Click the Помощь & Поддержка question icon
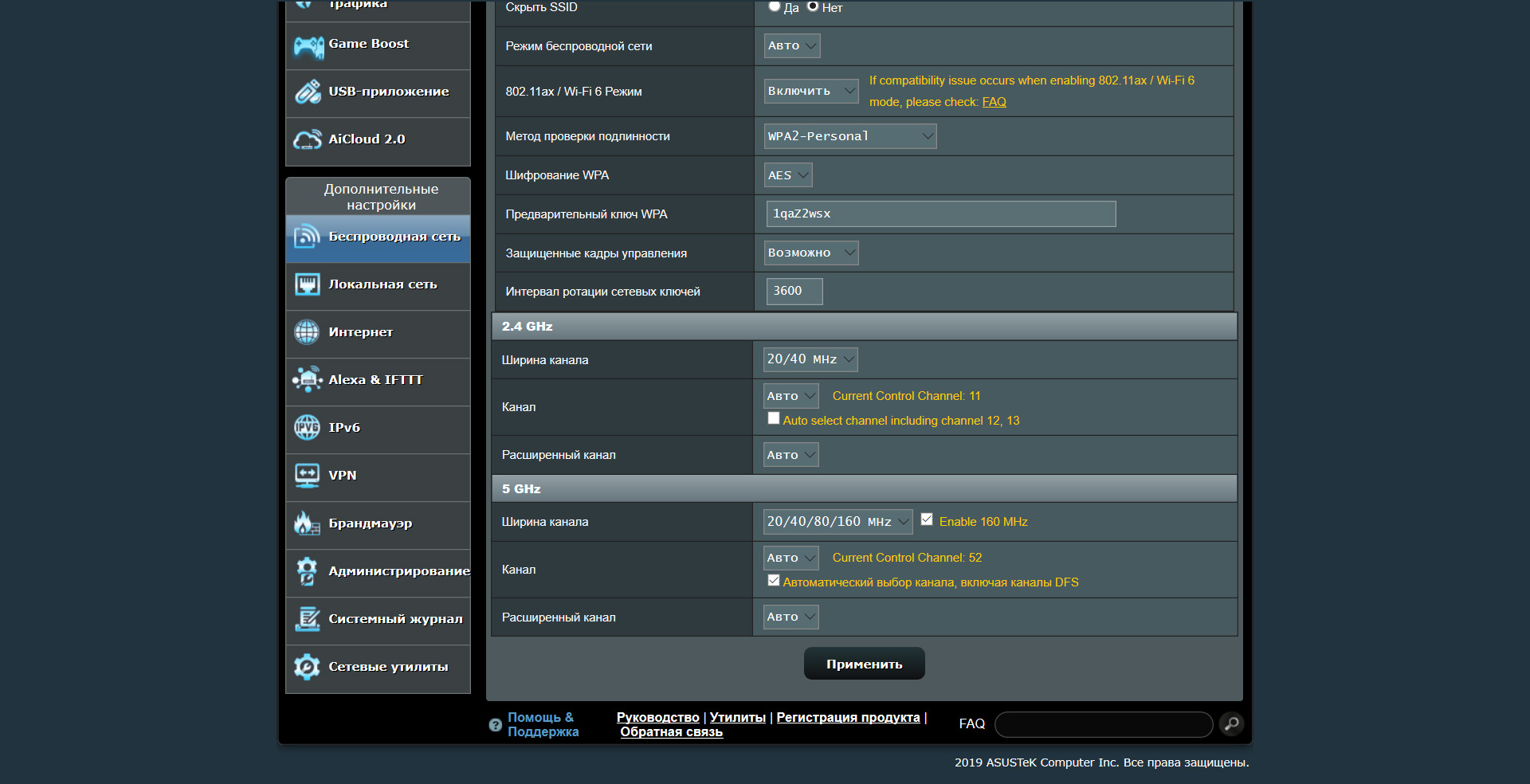 [x=495, y=725]
